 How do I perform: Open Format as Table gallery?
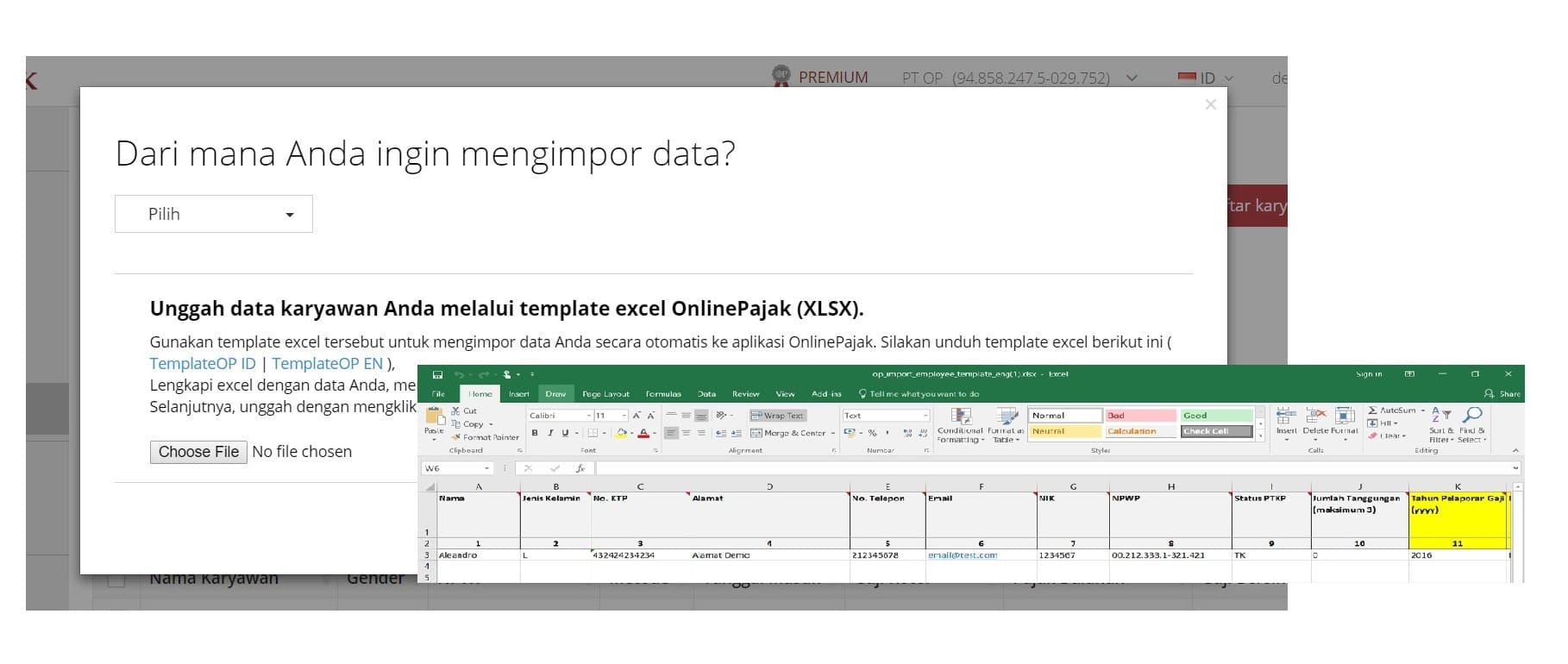(x=1007, y=424)
